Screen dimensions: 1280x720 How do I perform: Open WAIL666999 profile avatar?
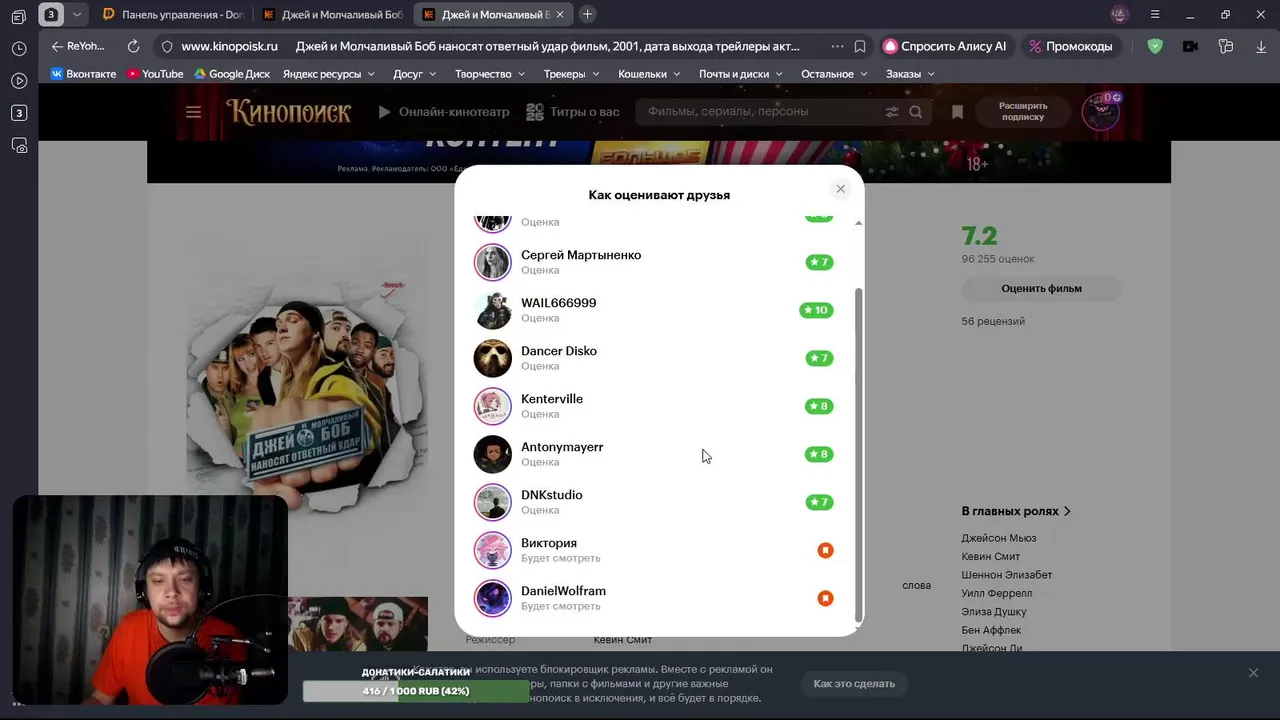492,310
